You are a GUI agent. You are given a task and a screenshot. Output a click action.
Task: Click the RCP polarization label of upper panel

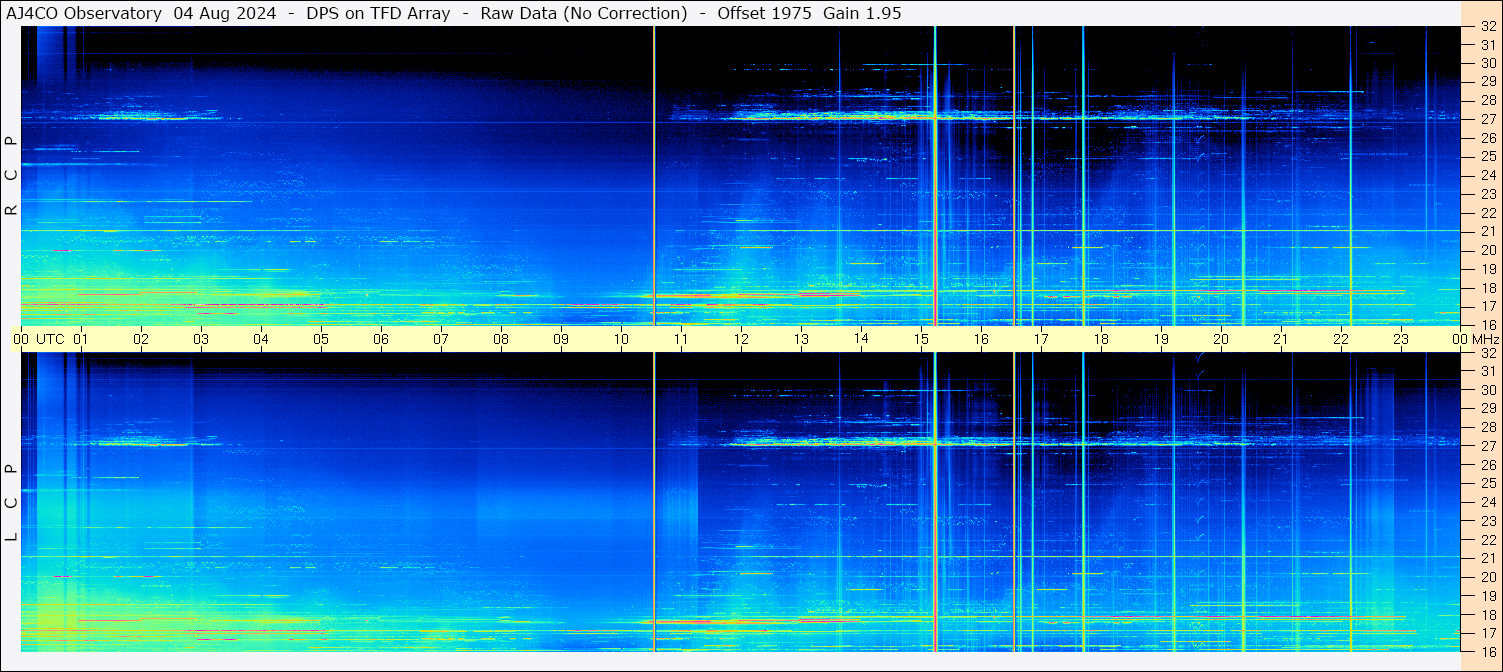[12, 176]
